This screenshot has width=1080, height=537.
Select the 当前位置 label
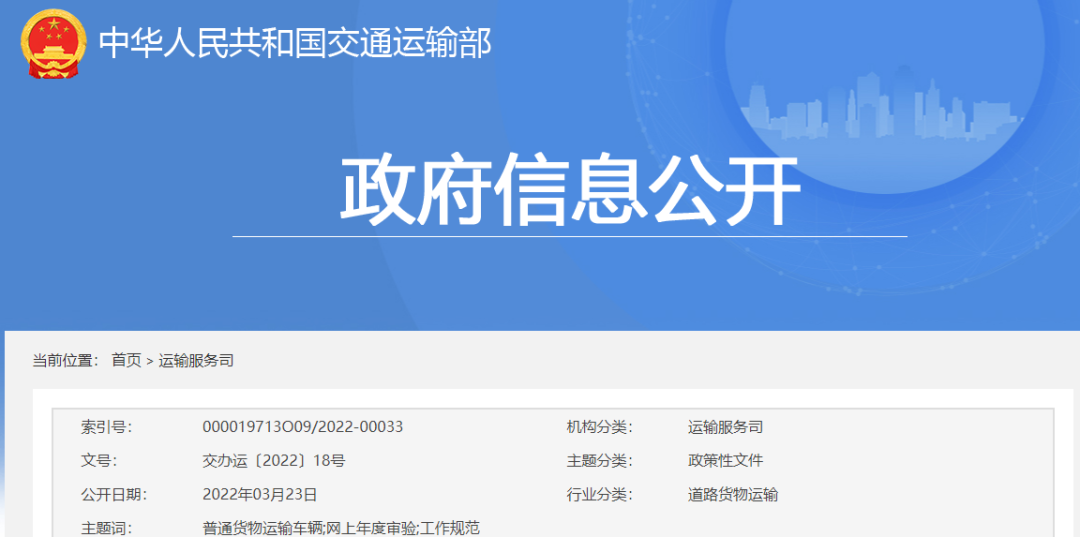pyautogui.click(x=65, y=360)
